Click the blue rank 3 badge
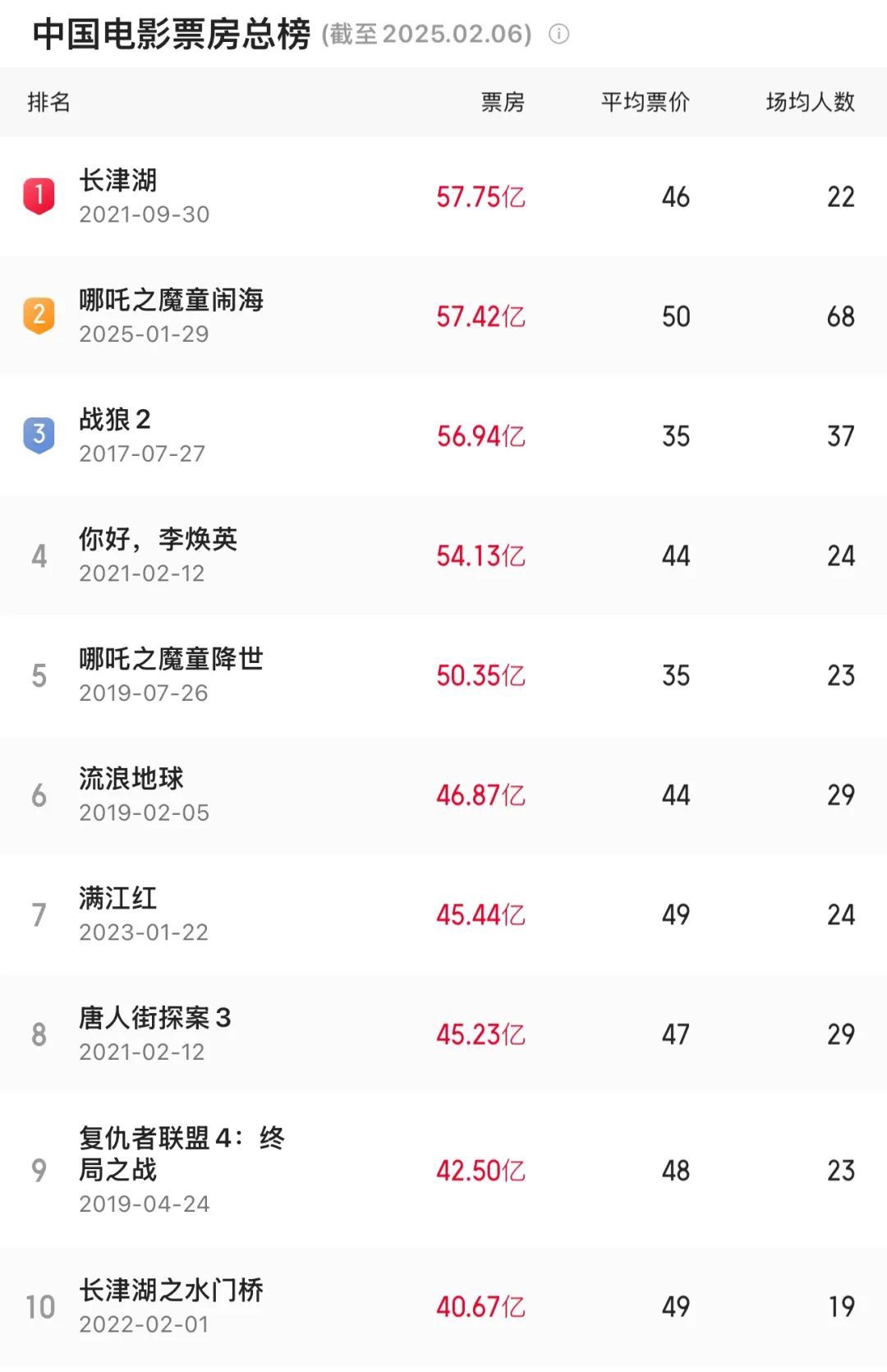 pos(39,435)
